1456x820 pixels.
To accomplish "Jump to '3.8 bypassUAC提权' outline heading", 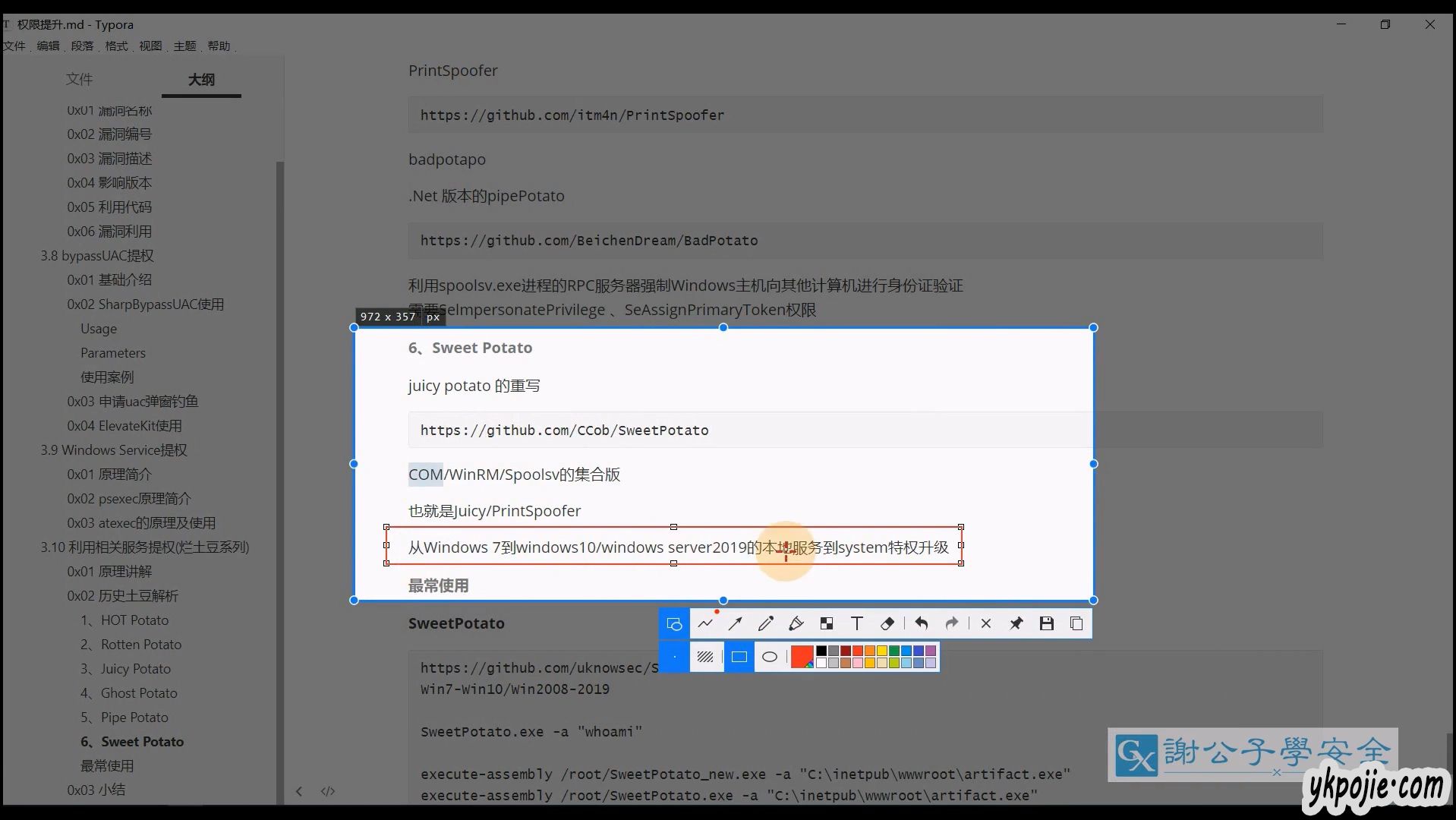I will [97, 256].
